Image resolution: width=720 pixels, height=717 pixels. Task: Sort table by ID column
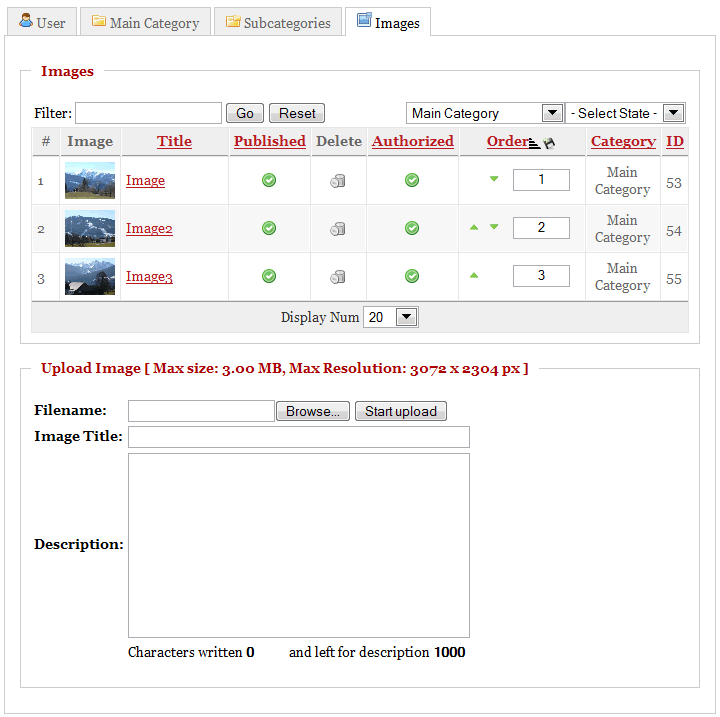[675, 141]
